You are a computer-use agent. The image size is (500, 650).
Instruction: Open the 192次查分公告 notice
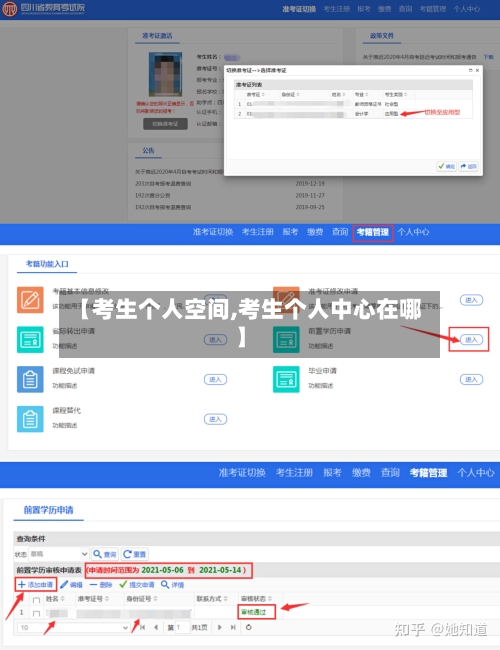tap(153, 195)
